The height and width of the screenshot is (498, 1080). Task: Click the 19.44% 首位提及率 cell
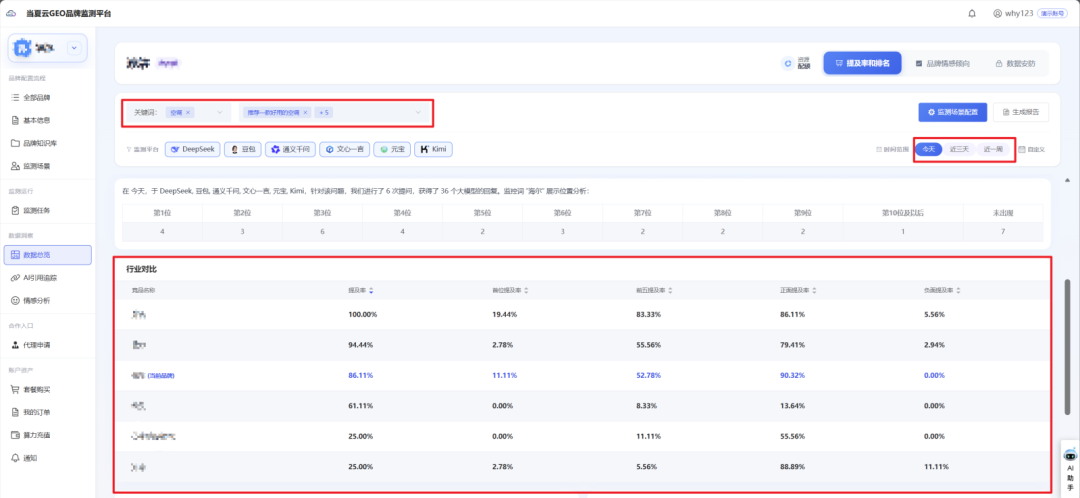tap(505, 314)
